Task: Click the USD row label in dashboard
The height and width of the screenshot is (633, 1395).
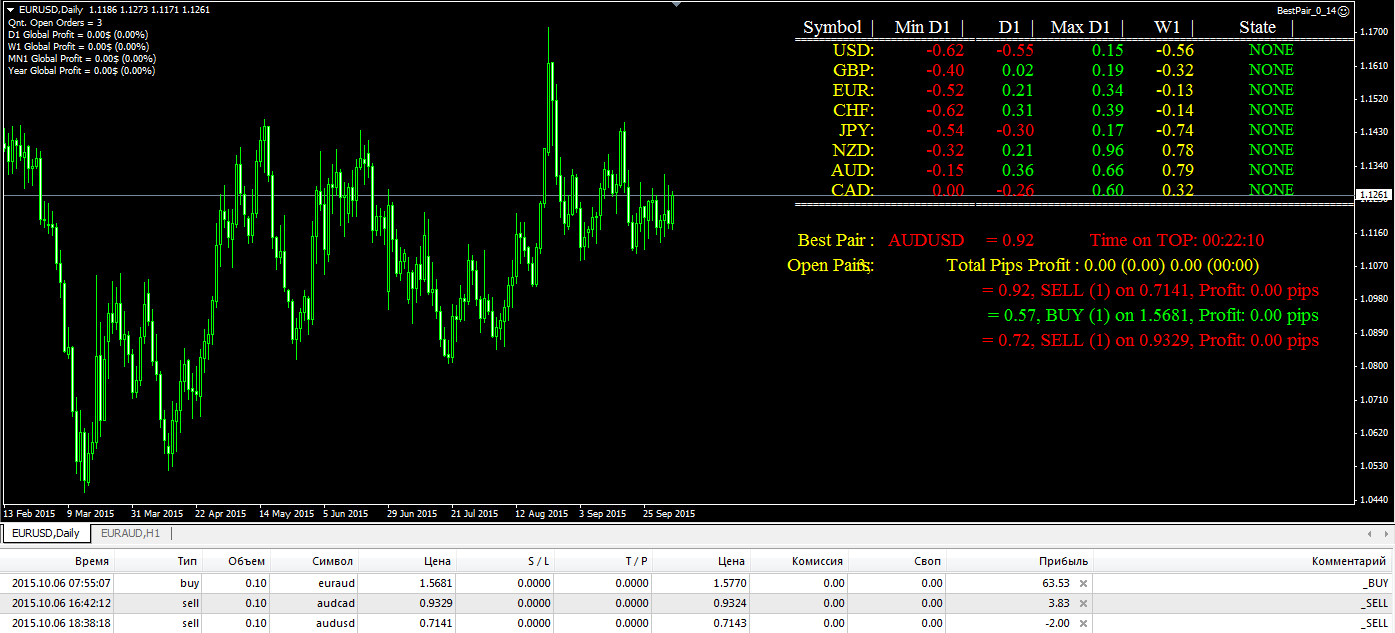Action: (x=853, y=50)
